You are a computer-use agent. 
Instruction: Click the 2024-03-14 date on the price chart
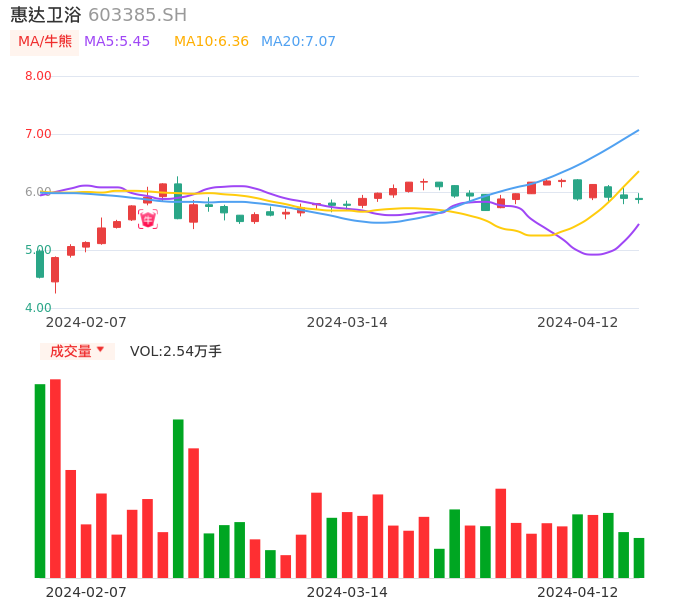pos(347,322)
